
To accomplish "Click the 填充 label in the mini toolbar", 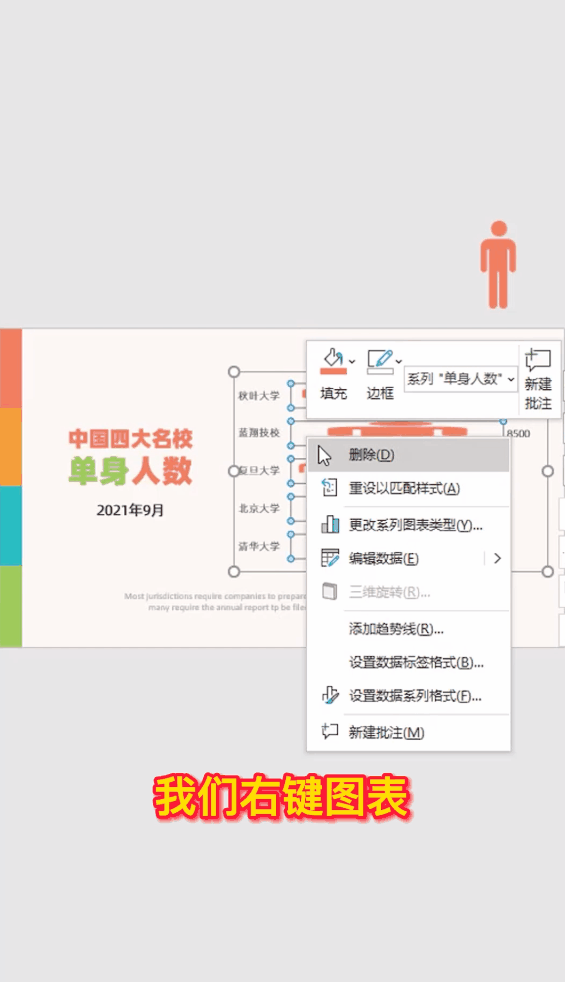I will point(333,393).
